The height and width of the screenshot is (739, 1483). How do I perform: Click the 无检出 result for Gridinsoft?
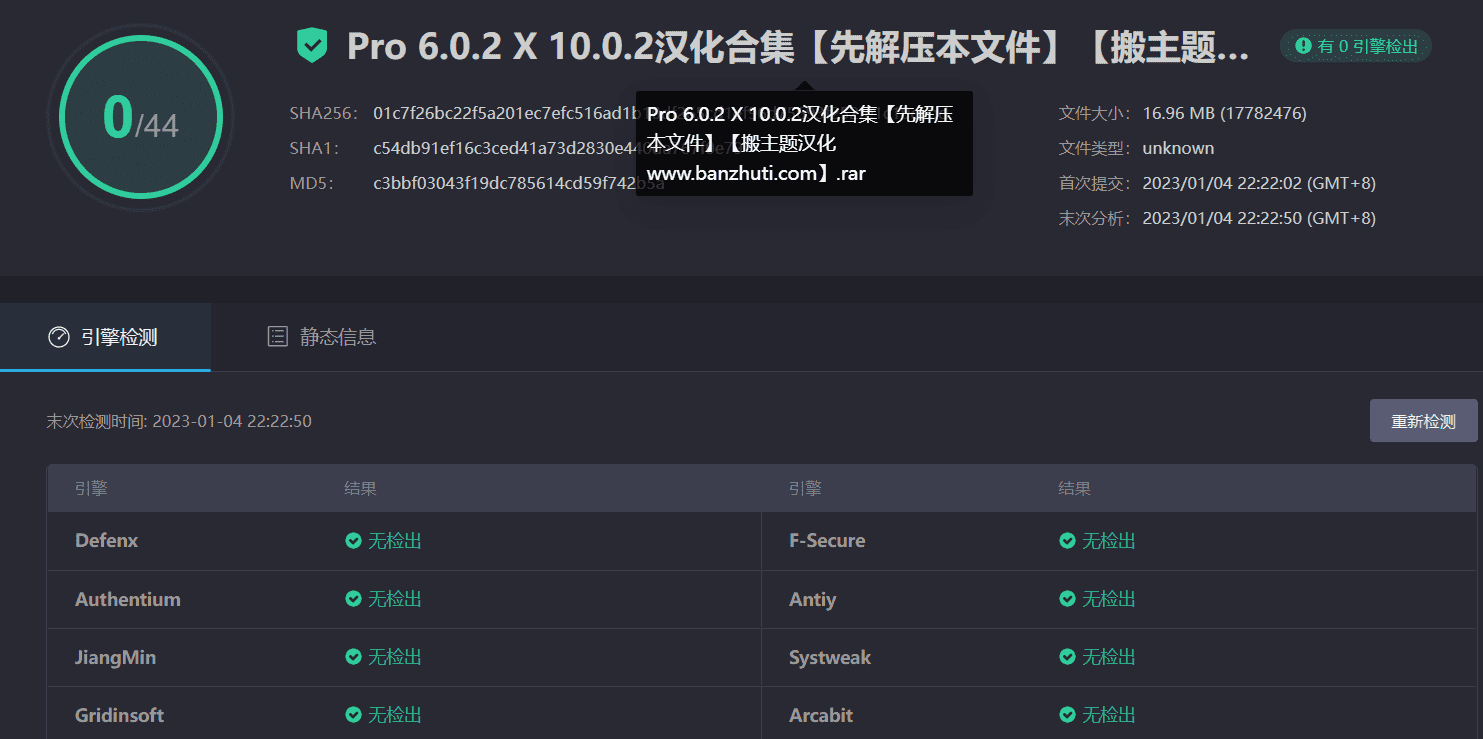(x=395, y=715)
